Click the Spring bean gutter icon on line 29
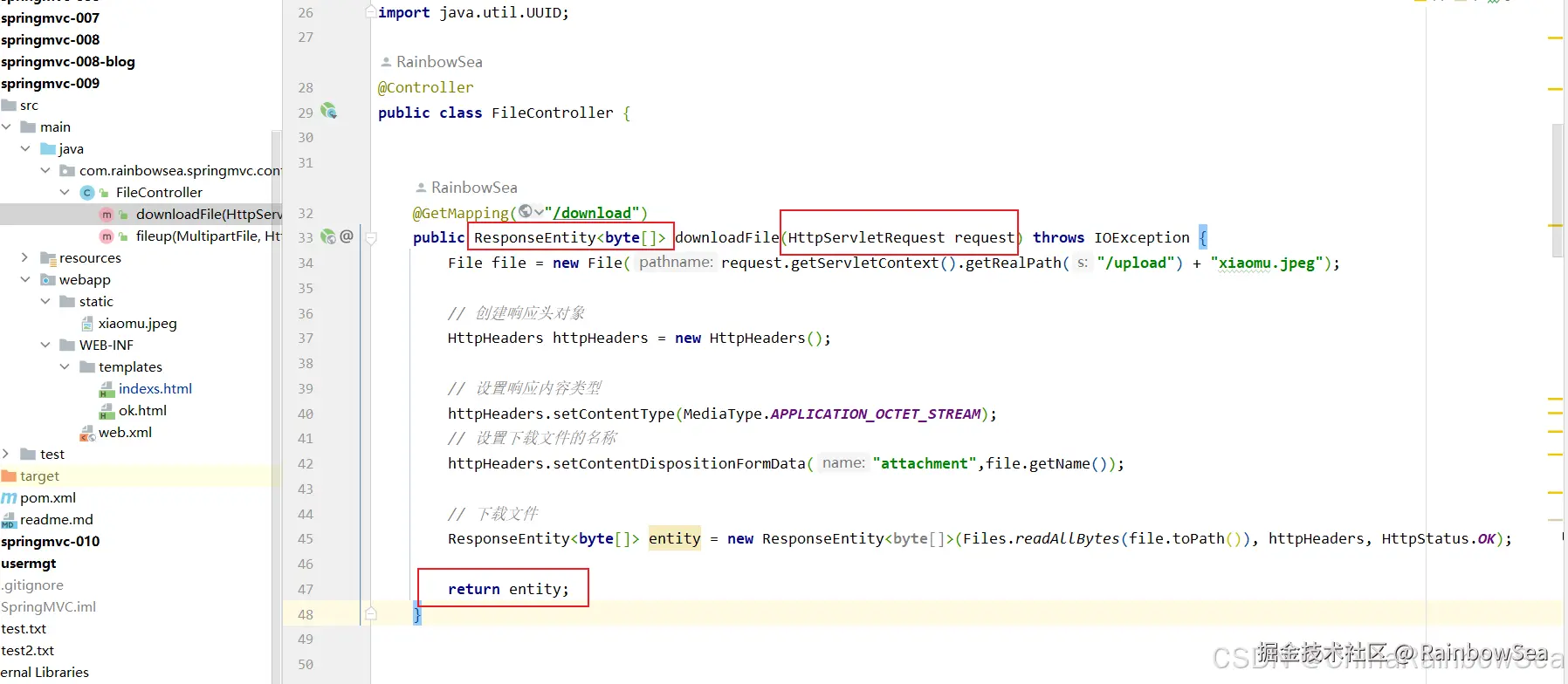Image resolution: width=1568 pixels, height=684 pixels. (328, 111)
